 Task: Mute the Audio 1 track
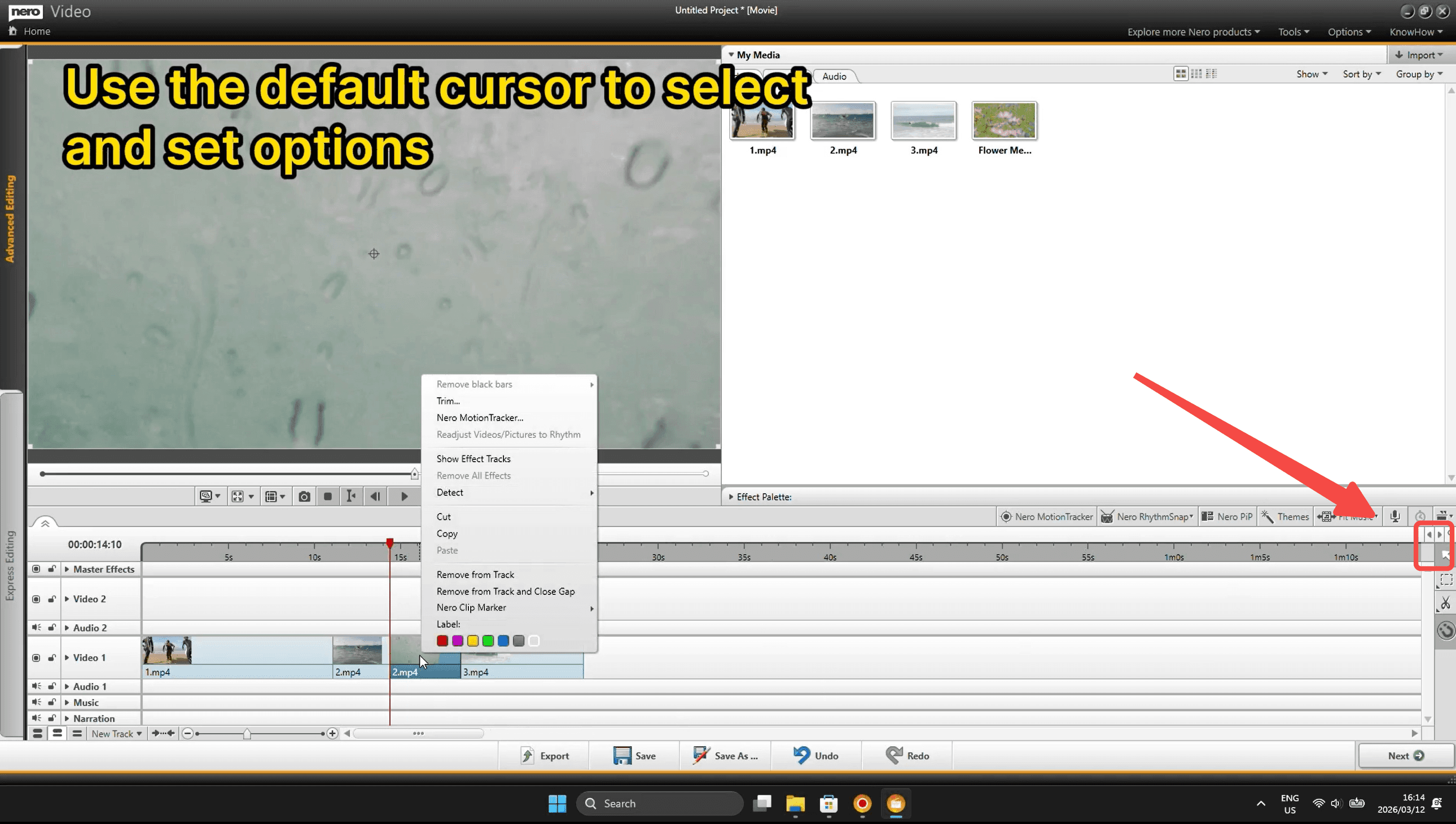pos(36,686)
